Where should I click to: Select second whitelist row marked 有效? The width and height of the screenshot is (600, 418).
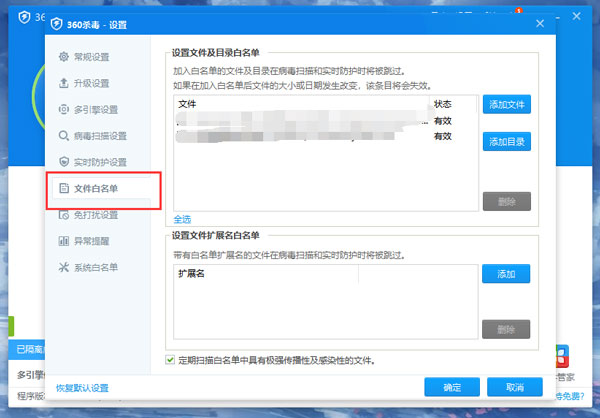click(325, 136)
